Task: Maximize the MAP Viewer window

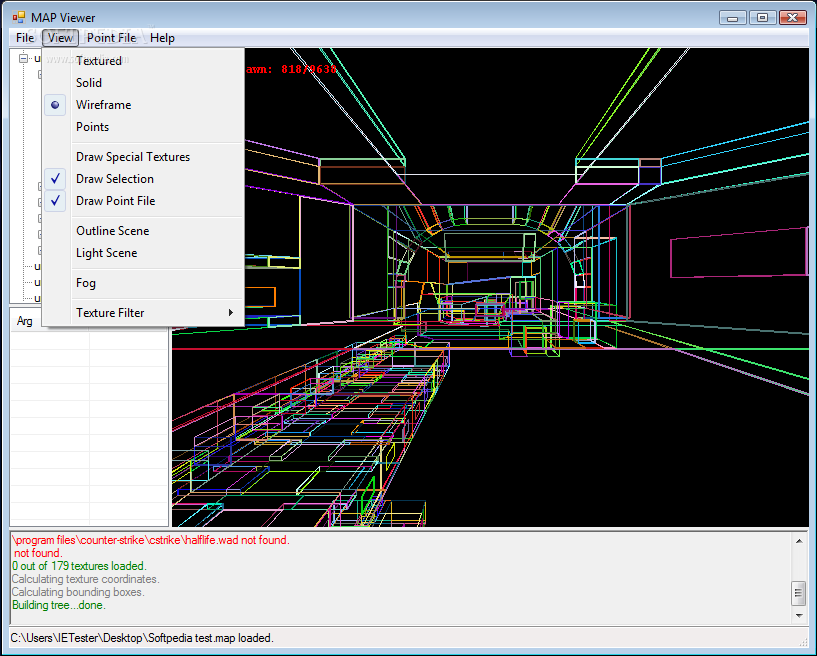Action: coord(762,18)
